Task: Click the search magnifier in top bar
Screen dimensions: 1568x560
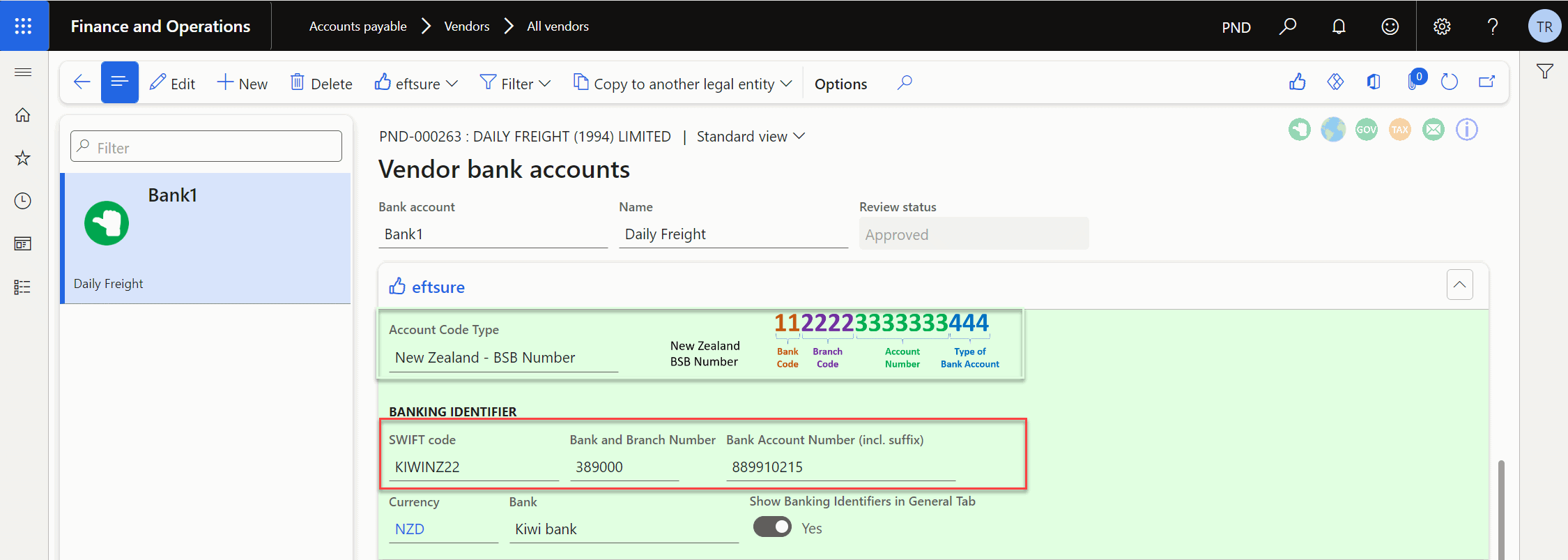Action: (1287, 27)
